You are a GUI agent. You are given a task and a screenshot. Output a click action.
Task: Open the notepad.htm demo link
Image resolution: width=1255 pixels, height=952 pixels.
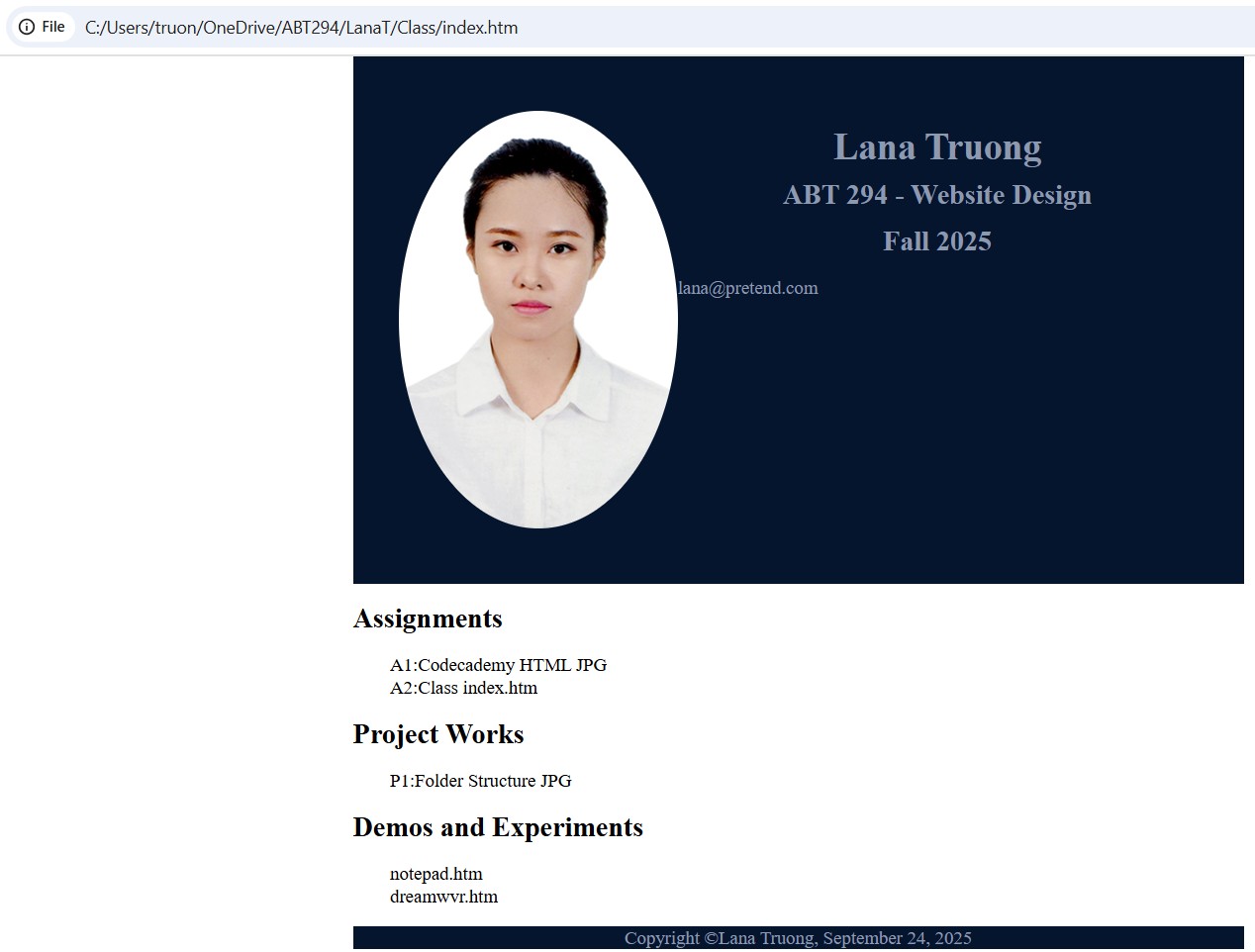coord(435,874)
